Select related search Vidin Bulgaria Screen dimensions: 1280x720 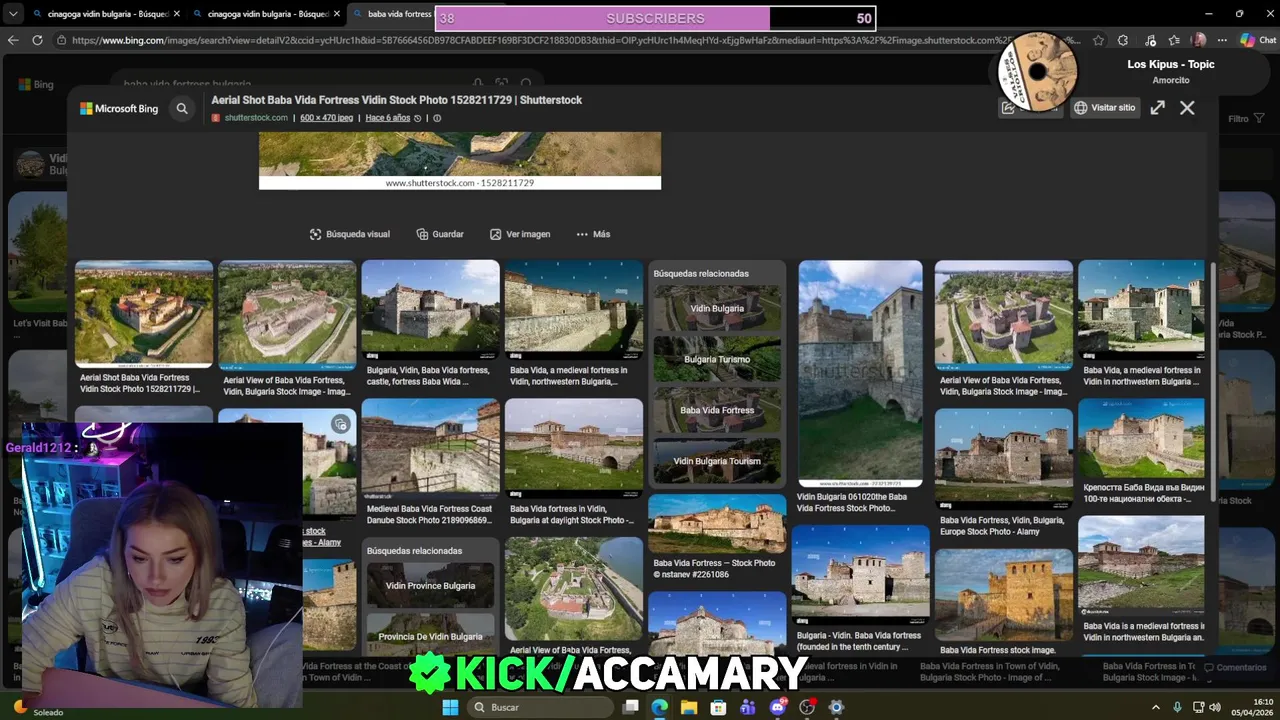pos(717,308)
